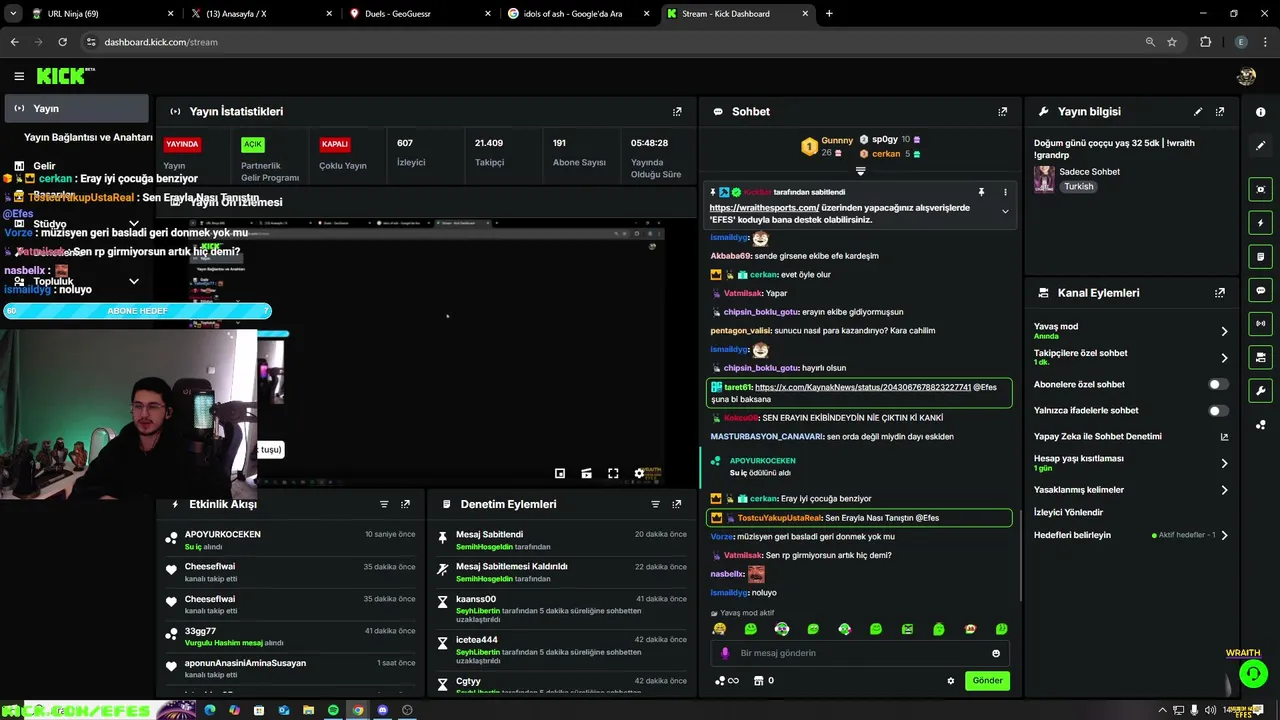Bookmark this page with star icon
This screenshot has height=720, width=1280.
tap(1172, 42)
